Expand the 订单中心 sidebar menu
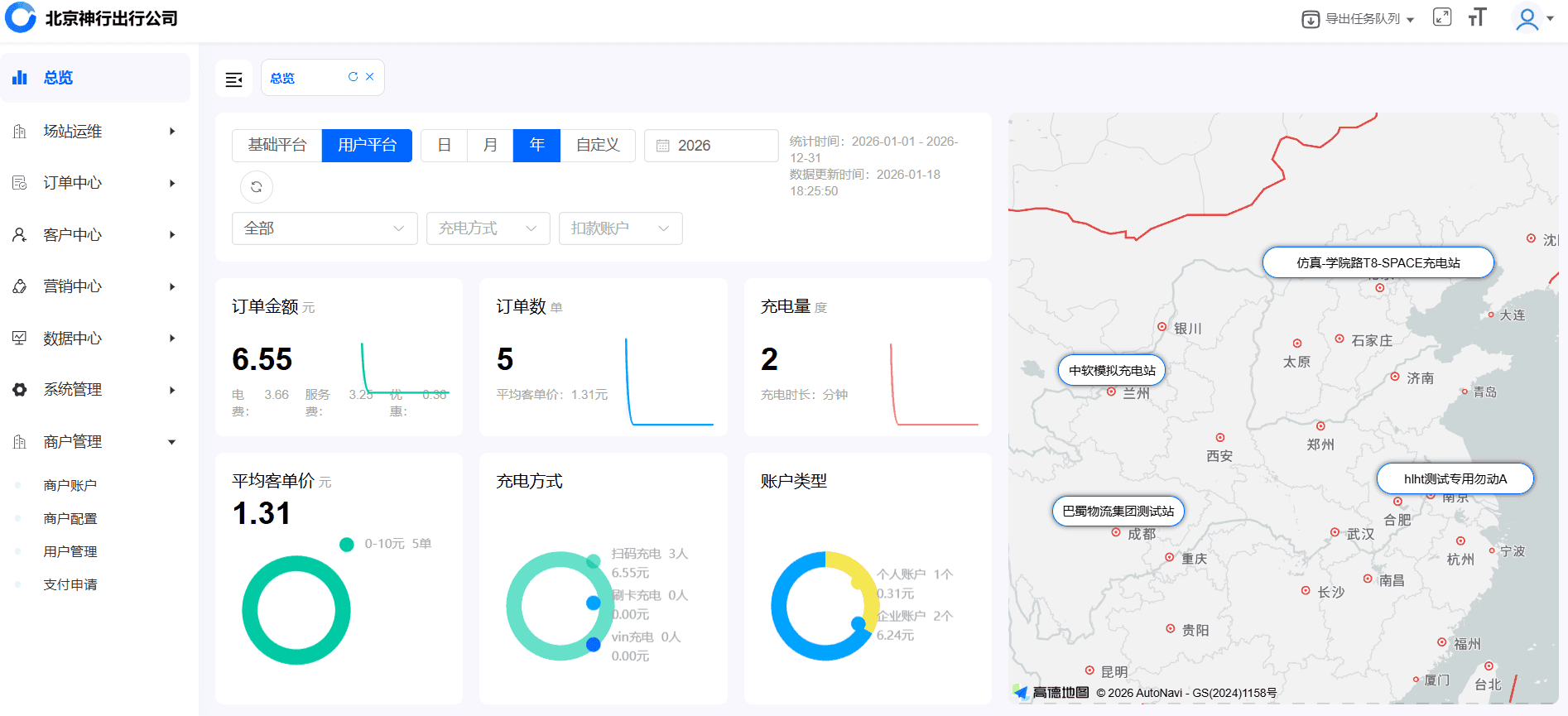This screenshot has height=716, width=1568. click(94, 183)
